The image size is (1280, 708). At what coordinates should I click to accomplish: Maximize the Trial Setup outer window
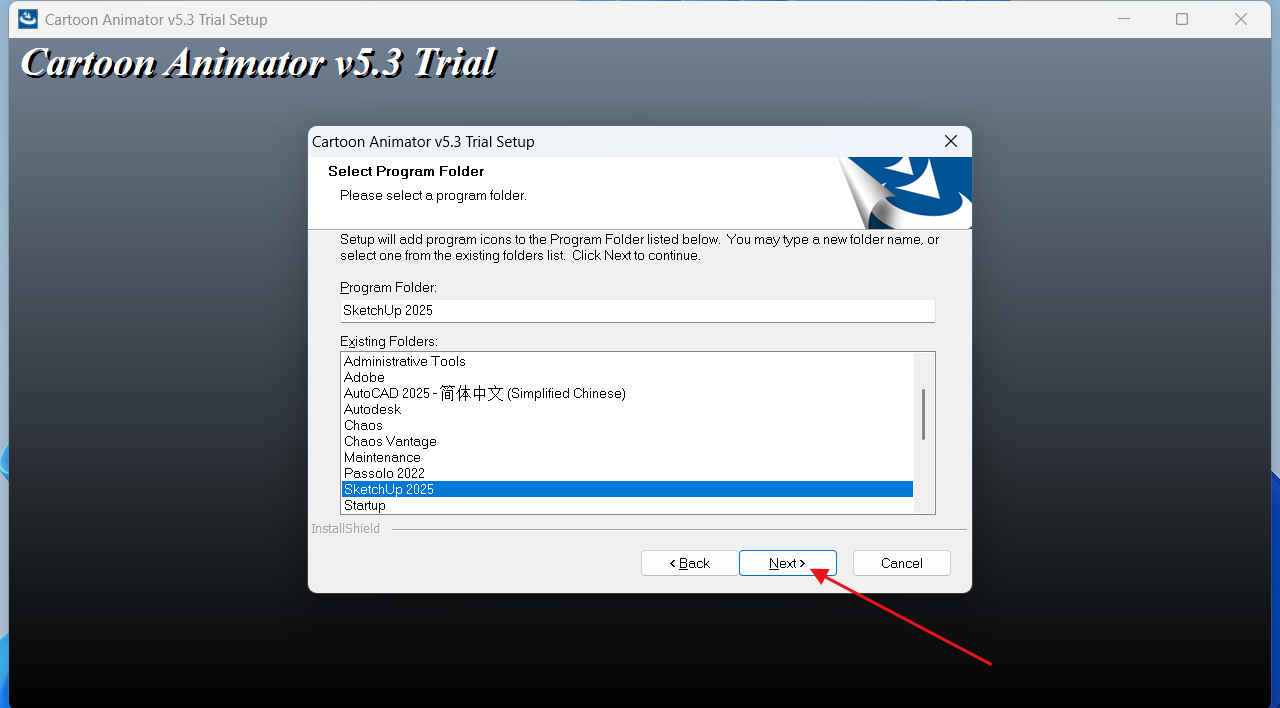pos(1182,19)
